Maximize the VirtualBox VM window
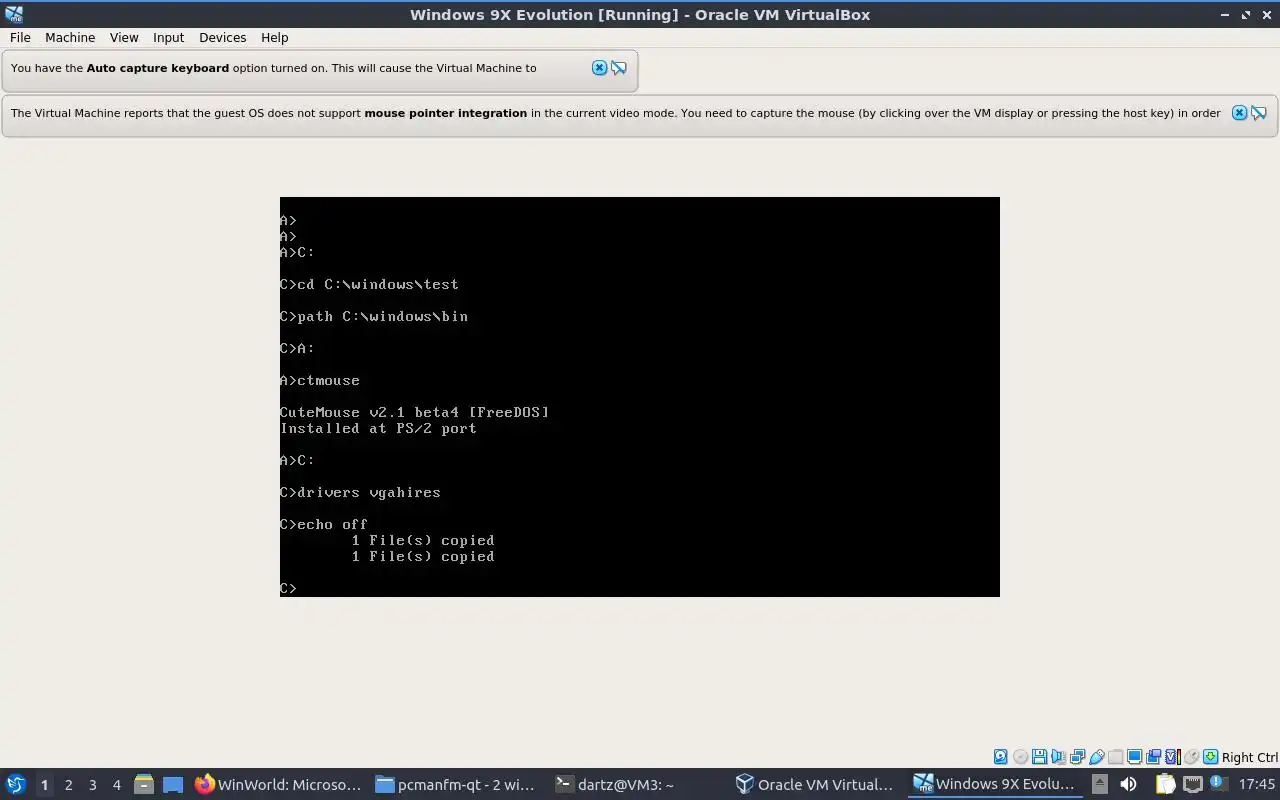 (1246, 14)
